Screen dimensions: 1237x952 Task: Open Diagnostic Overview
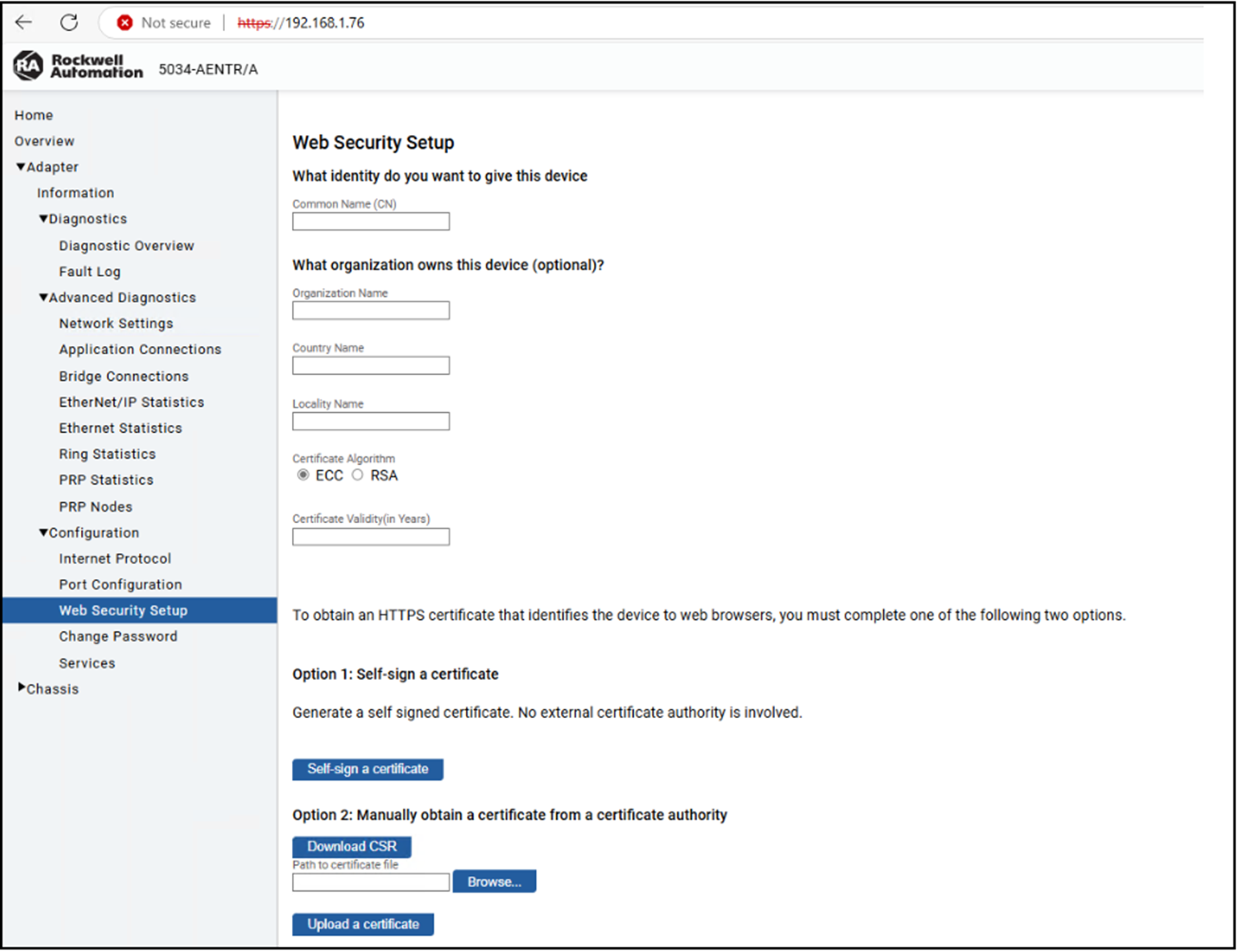click(x=126, y=246)
